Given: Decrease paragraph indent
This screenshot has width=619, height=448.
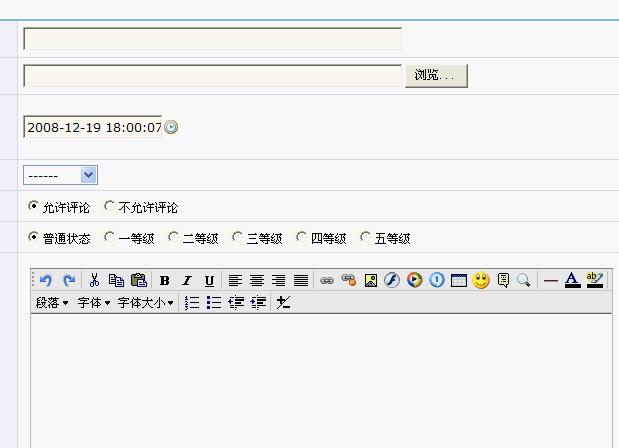Looking at the screenshot, I should (x=236, y=303).
